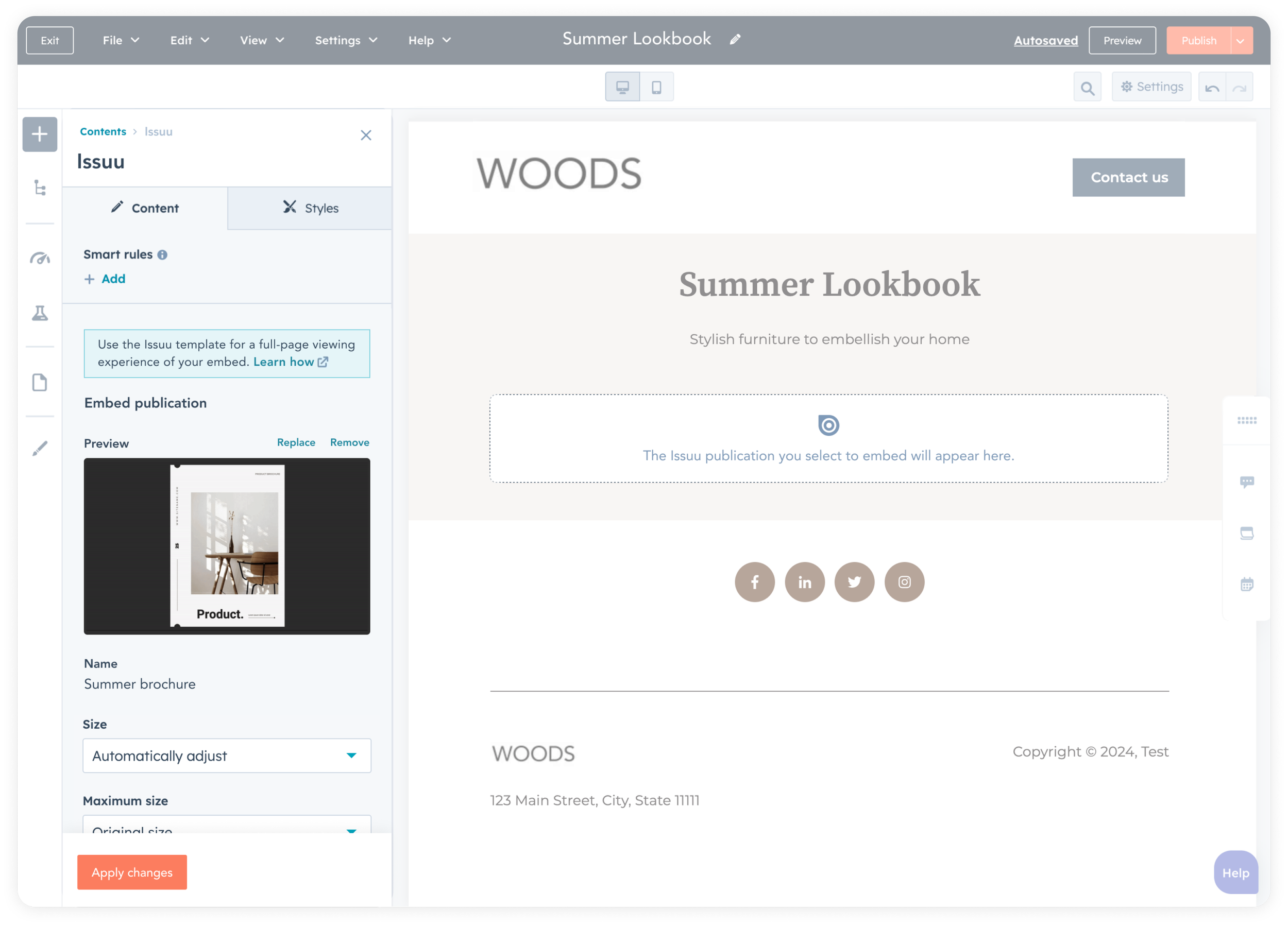Click the plus Add module icon
The image size is (1288, 926).
pyautogui.click(x=40, y=134)
